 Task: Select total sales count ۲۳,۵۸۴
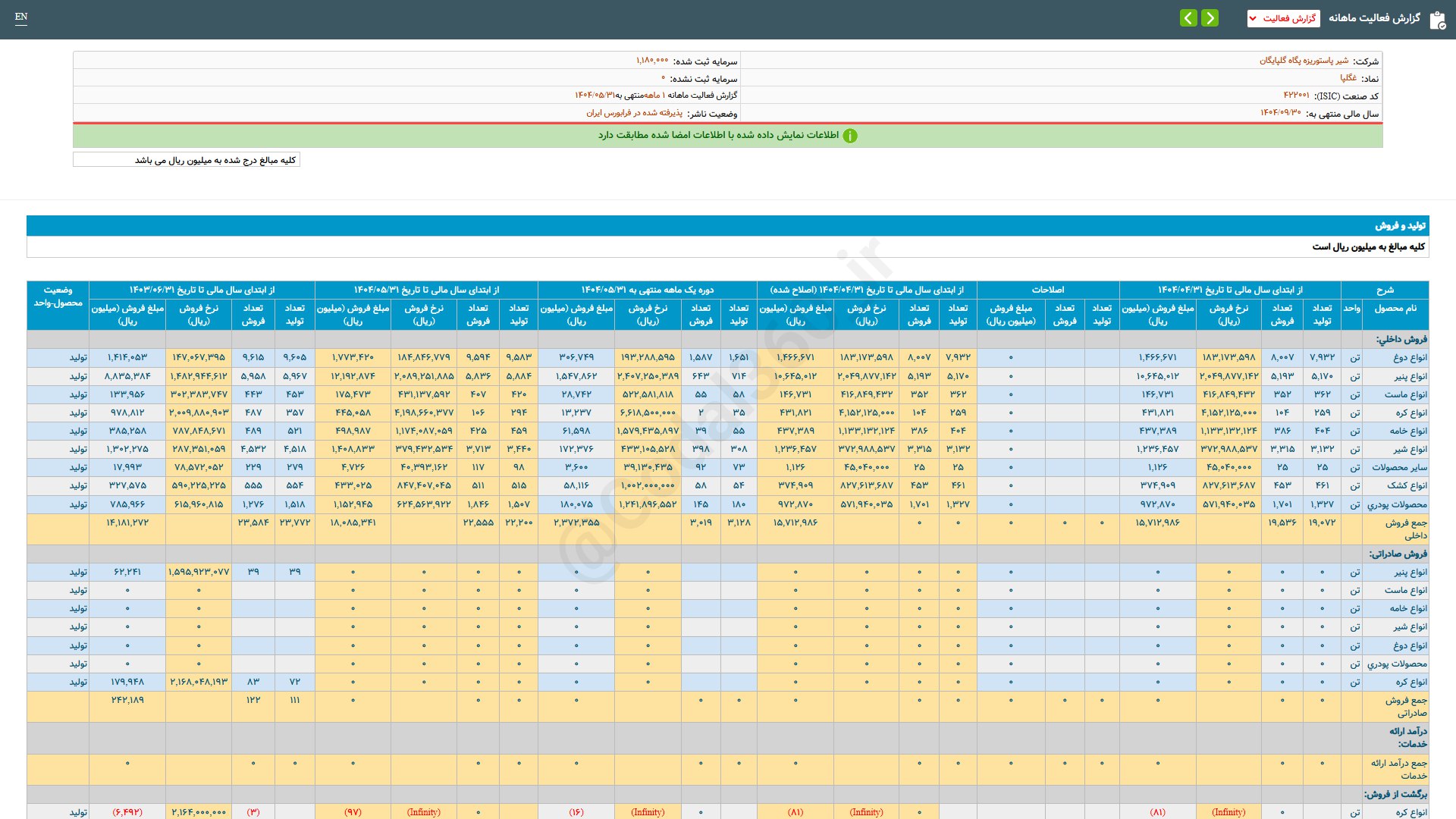point(253,522)
